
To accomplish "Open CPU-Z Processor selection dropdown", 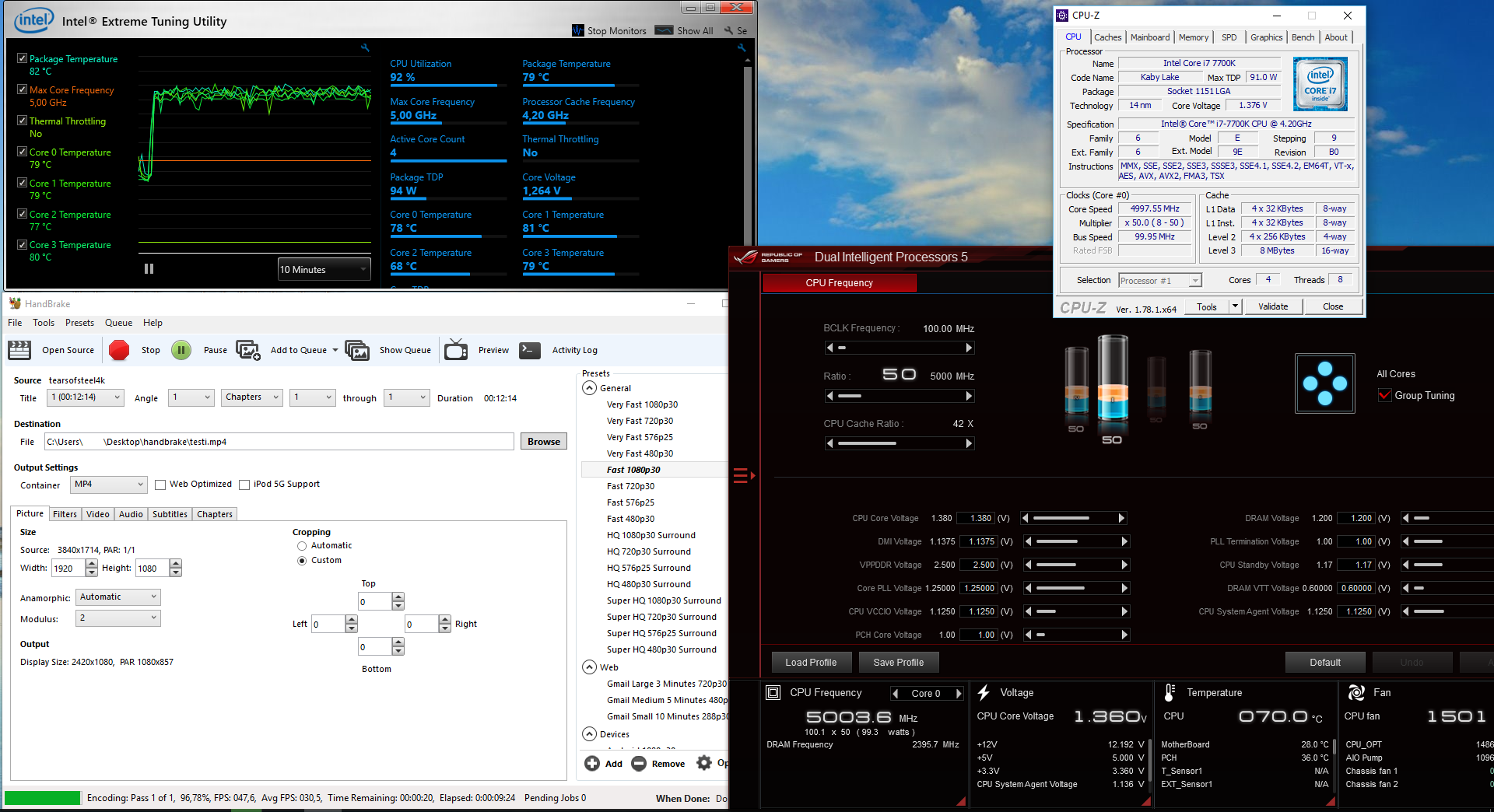I will 1160,281.
